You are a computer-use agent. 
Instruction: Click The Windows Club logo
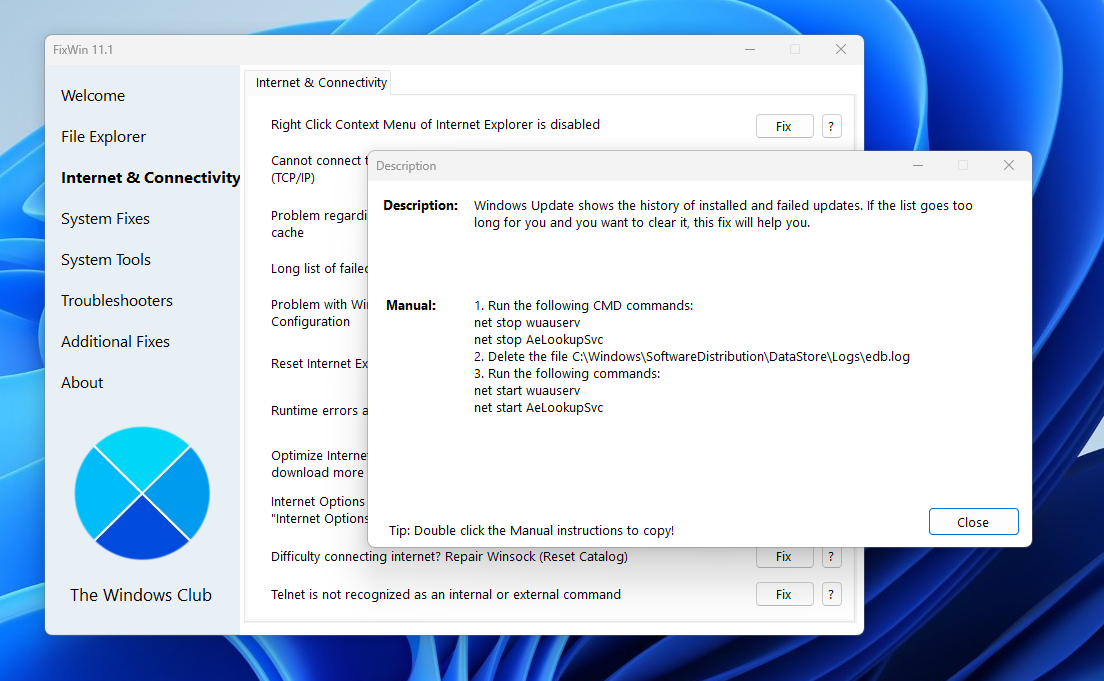142,493
